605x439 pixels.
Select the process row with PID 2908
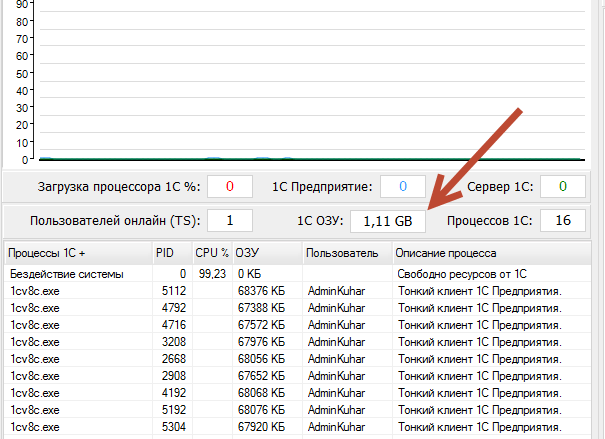(x=36, y=375)
